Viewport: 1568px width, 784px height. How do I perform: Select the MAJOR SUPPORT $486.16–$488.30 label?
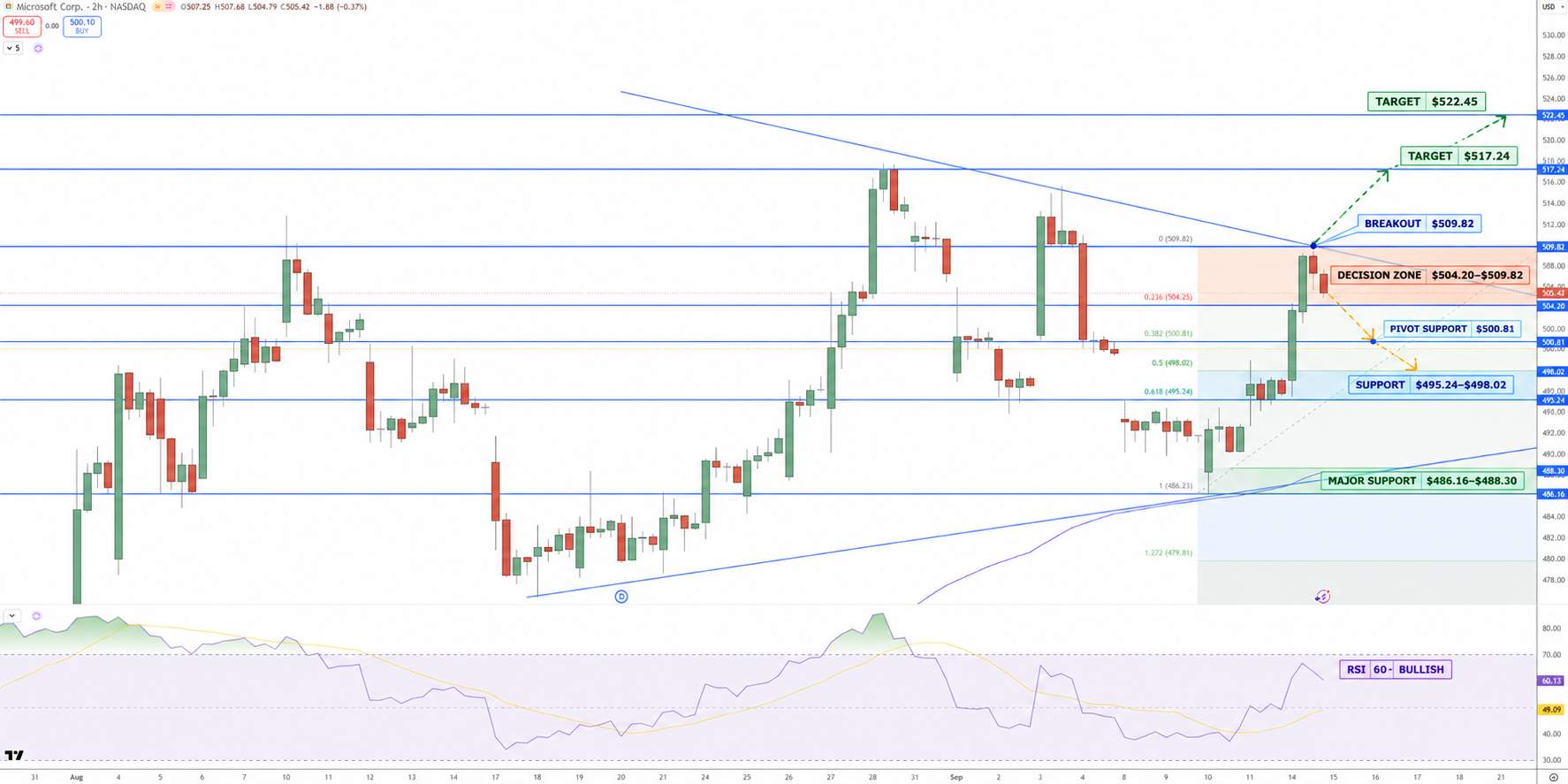(1421, 481)
